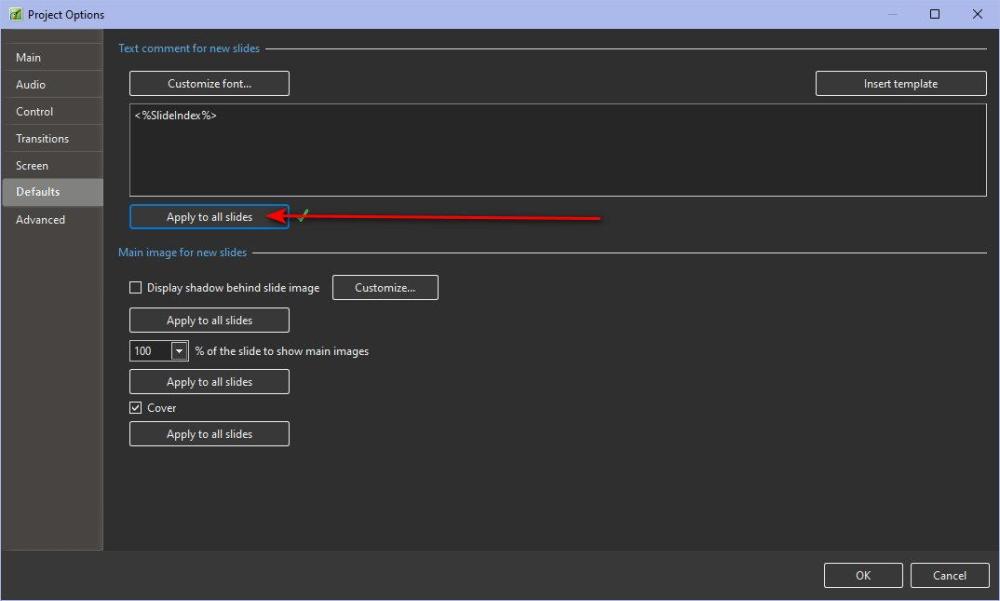
Task: Open the Screen tab
Action: tap(32, 166)
